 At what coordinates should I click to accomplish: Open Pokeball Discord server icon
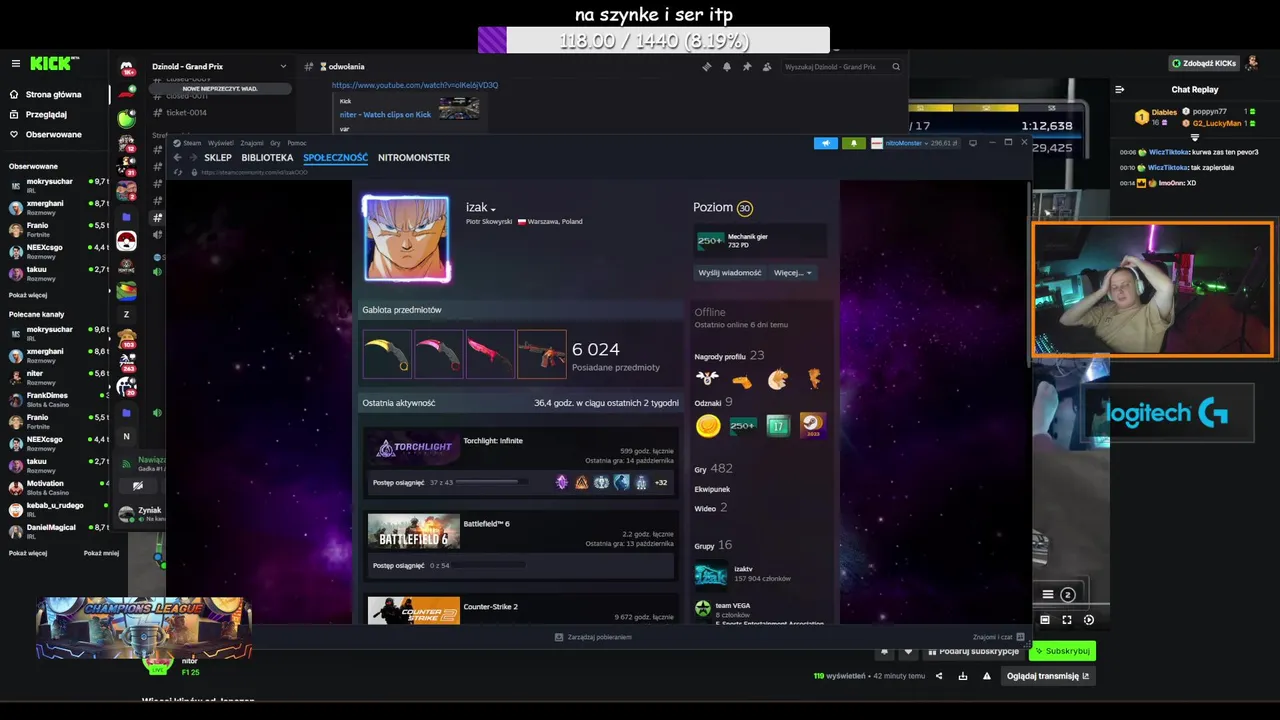(126, 241)
